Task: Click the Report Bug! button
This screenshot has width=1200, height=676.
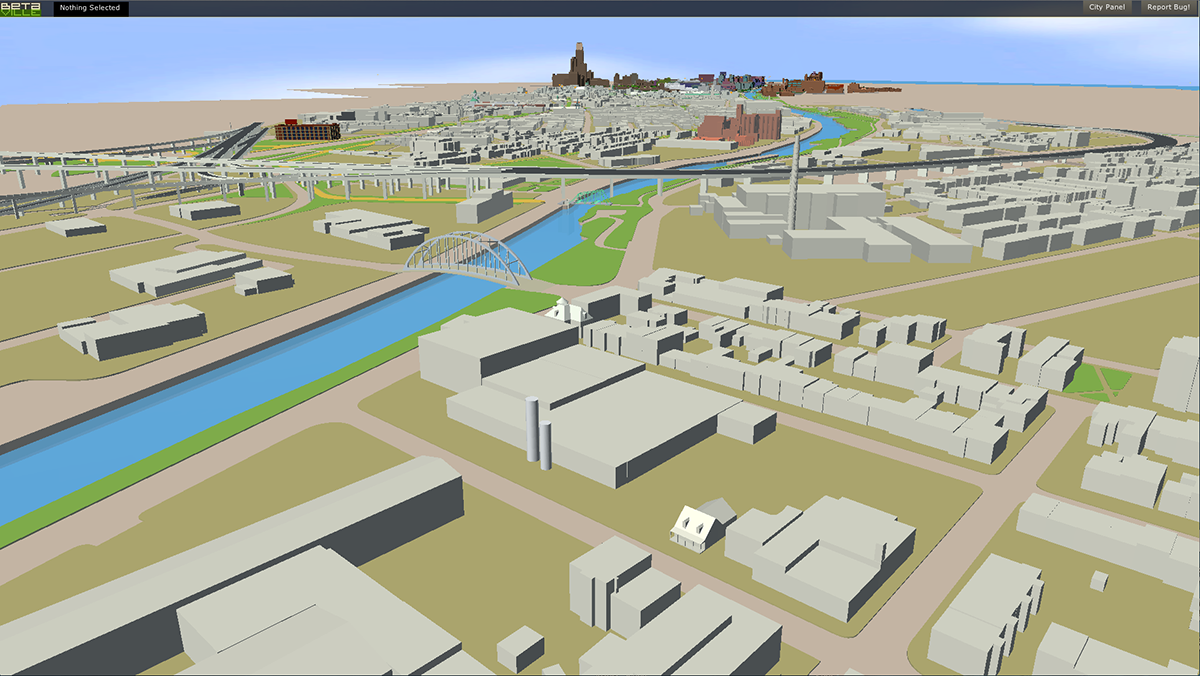Action: [1167, 7]
